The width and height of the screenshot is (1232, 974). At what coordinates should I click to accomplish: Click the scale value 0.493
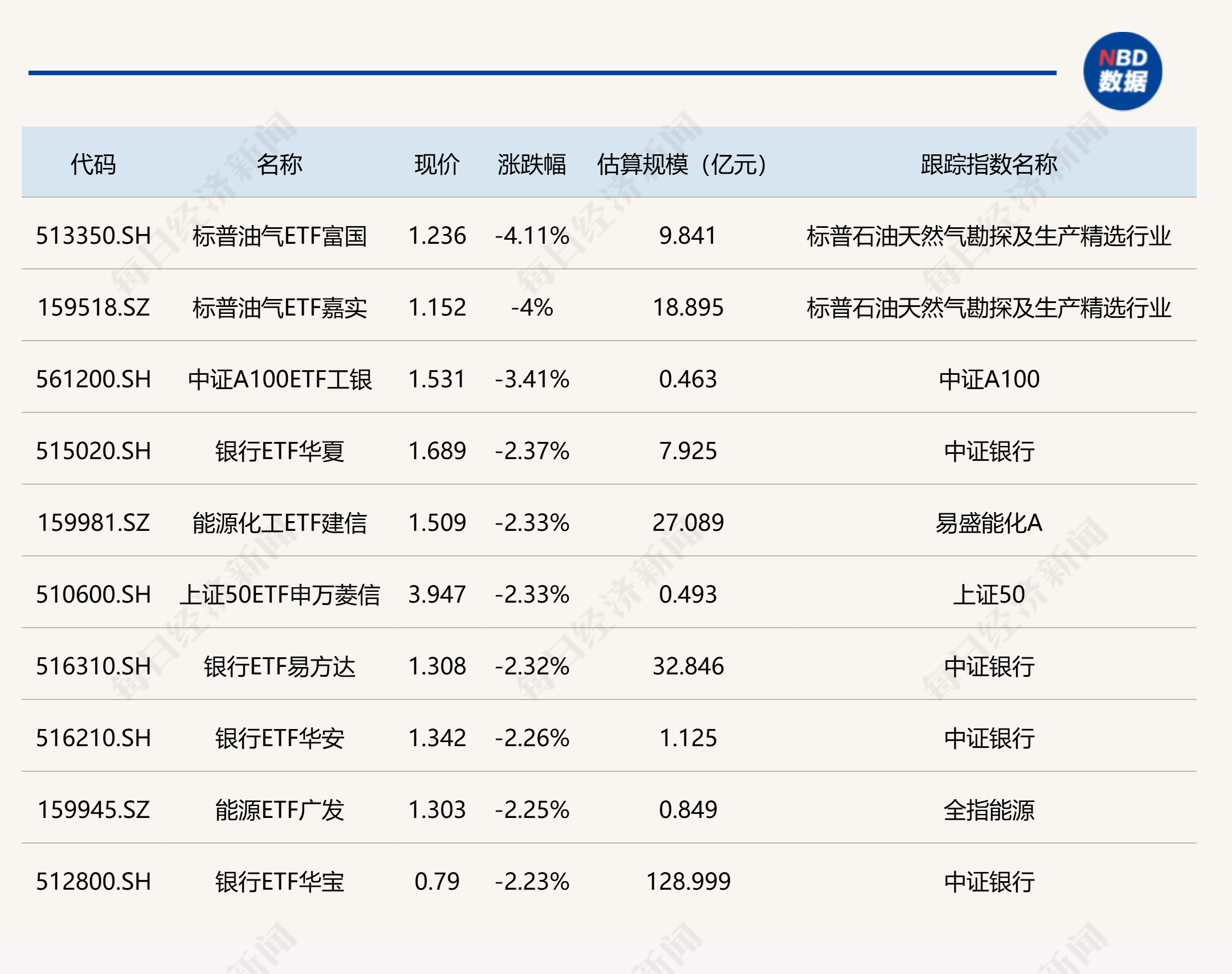(x=688, y=595)
